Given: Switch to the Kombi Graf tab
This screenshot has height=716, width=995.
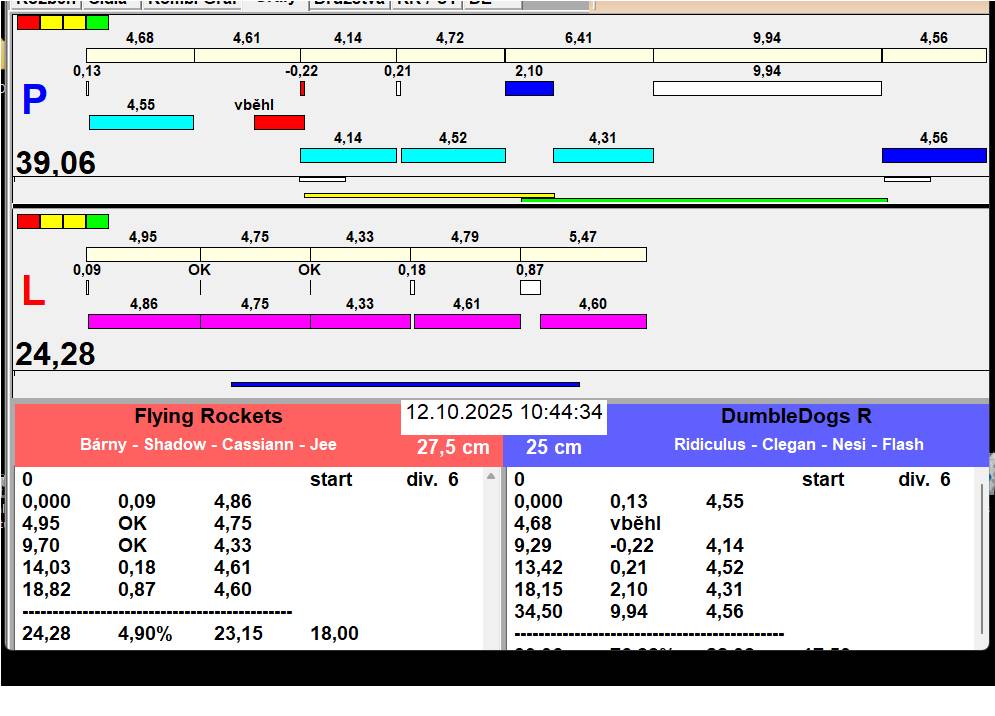Looking at the screenshot, I should tap(191, 3).
